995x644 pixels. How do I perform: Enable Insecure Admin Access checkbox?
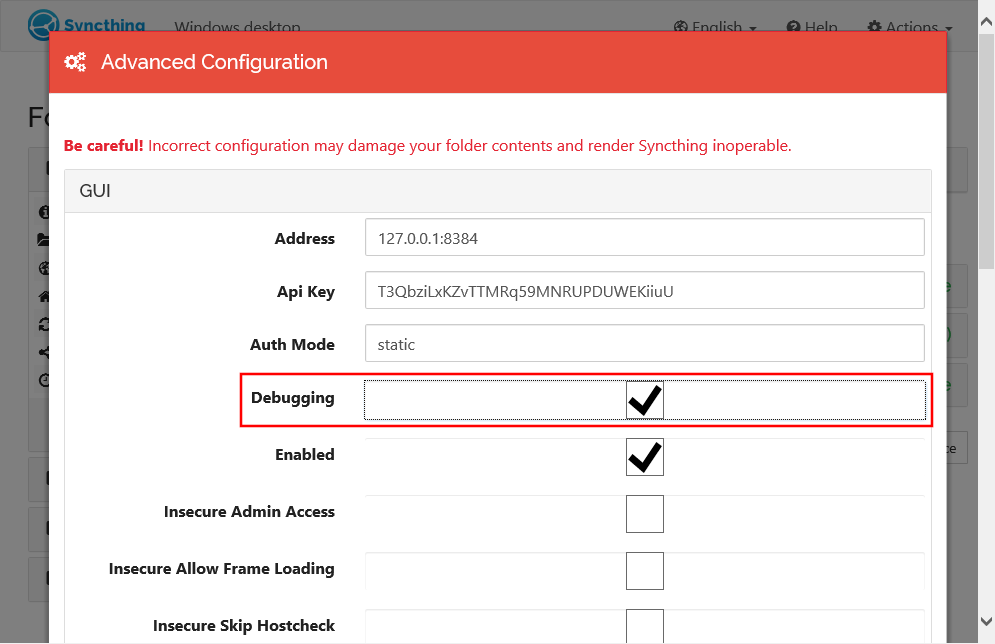[644, 514]
